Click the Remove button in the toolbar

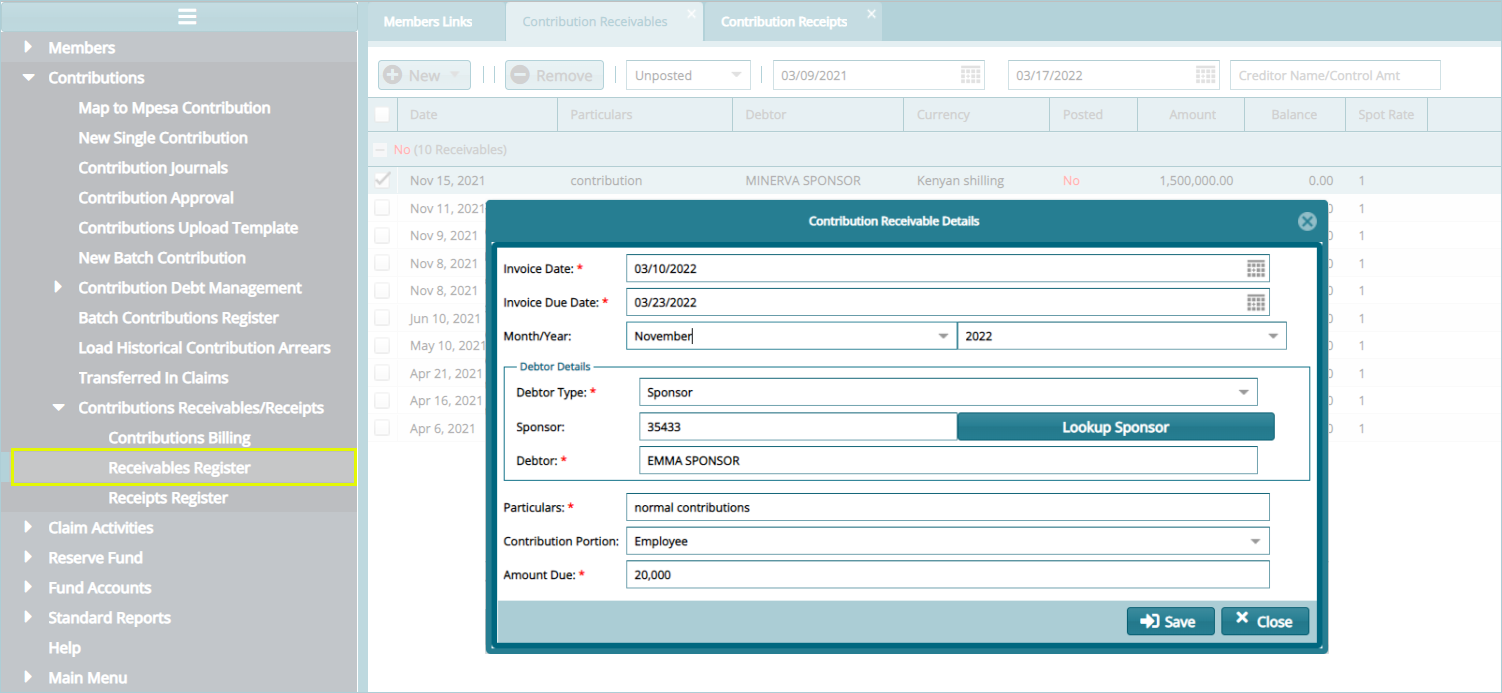554,75
